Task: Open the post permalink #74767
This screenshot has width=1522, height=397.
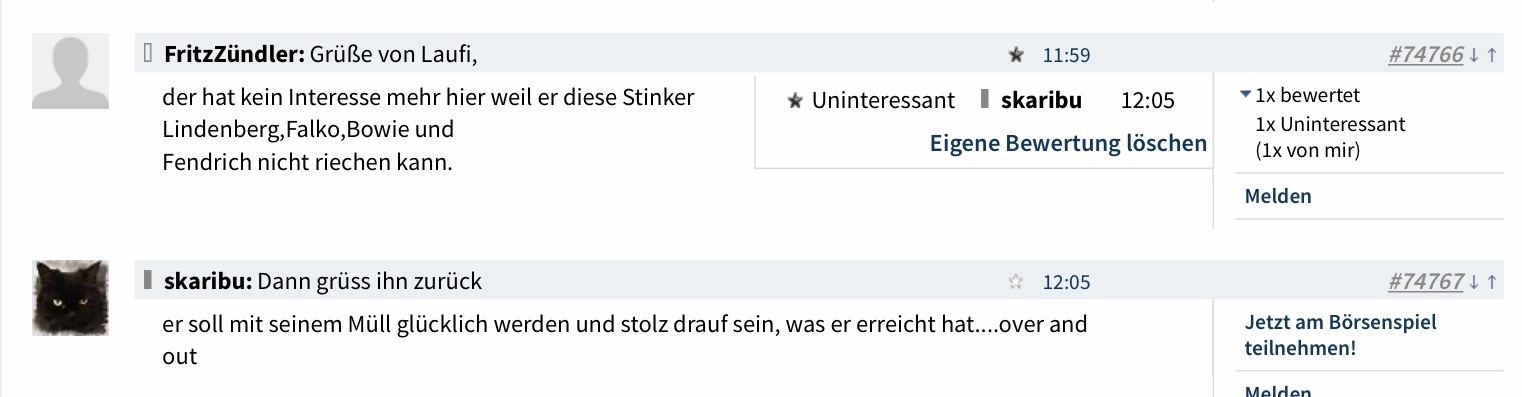Action: tap(1426, 282)
